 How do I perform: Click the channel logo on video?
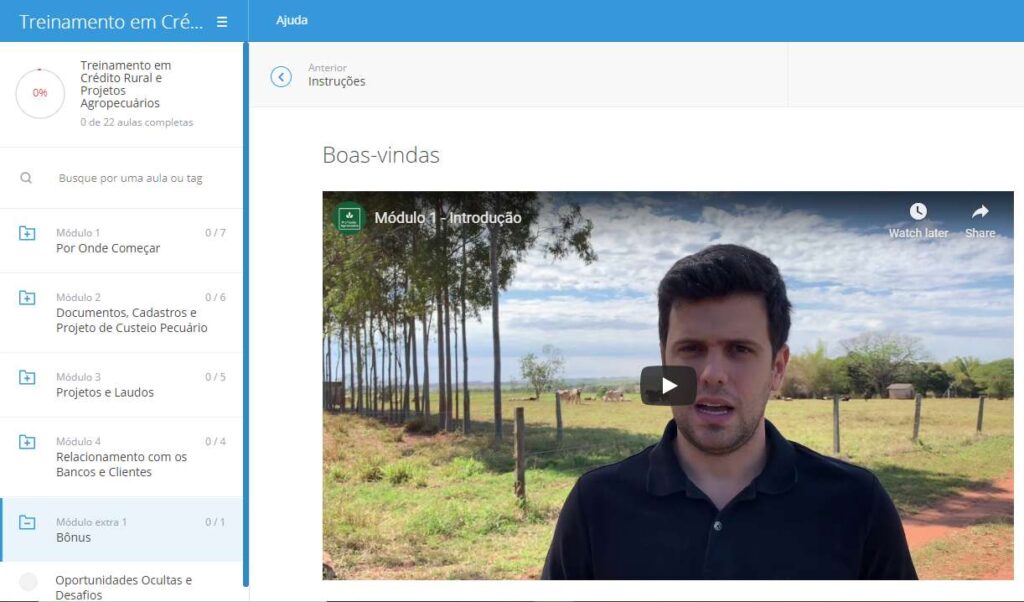(x=349, y=217)
